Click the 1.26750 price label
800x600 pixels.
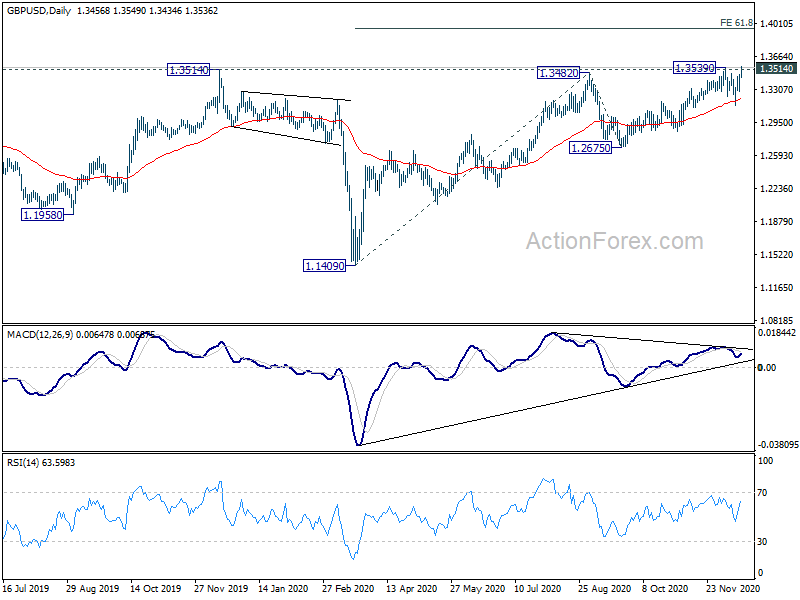click(x=590, y=148)
